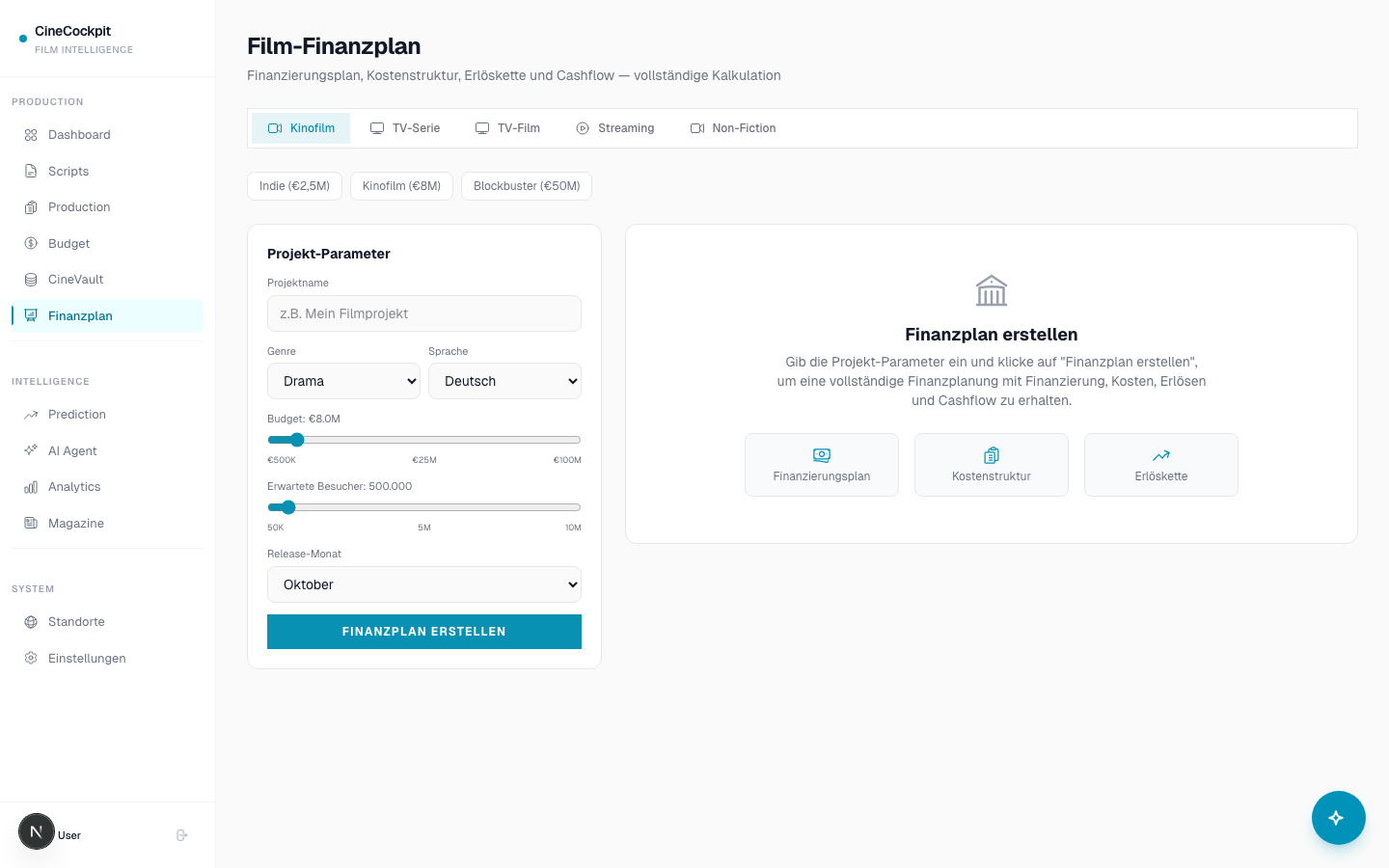The width and height of the screenshot is (1389, 868).
Task: Click the Magazine icon in sidebar
Action: pos(31,523)
